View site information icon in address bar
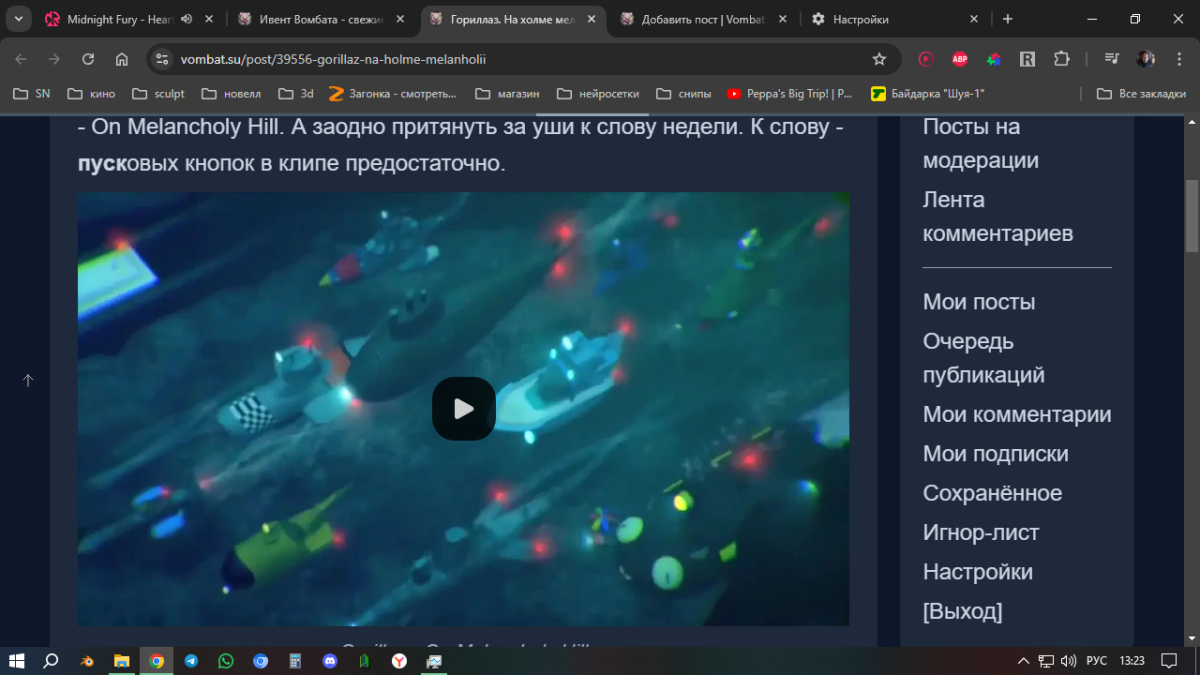 tap(163, 59)
